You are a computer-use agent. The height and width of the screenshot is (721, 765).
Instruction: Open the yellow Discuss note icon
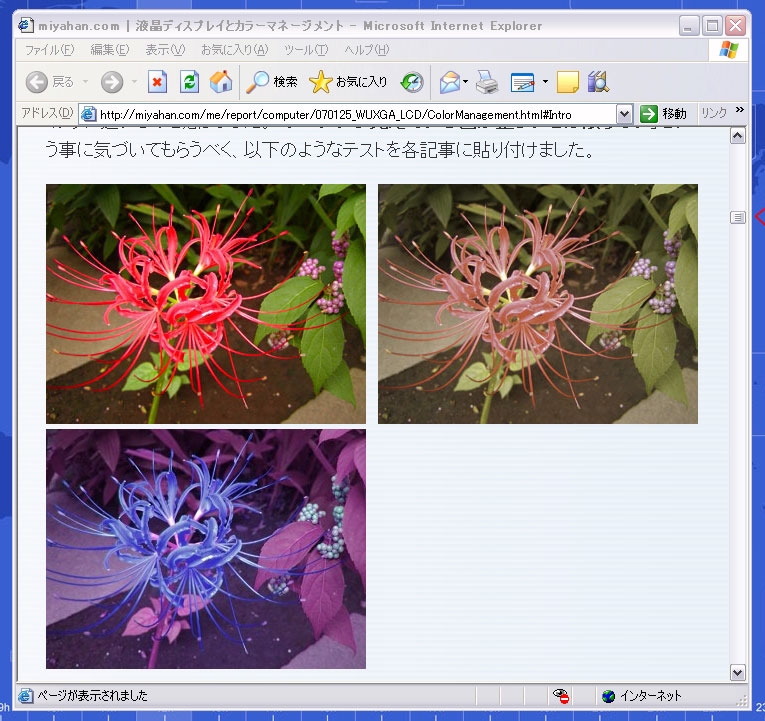pyautogui.click(x=568, y=81)
